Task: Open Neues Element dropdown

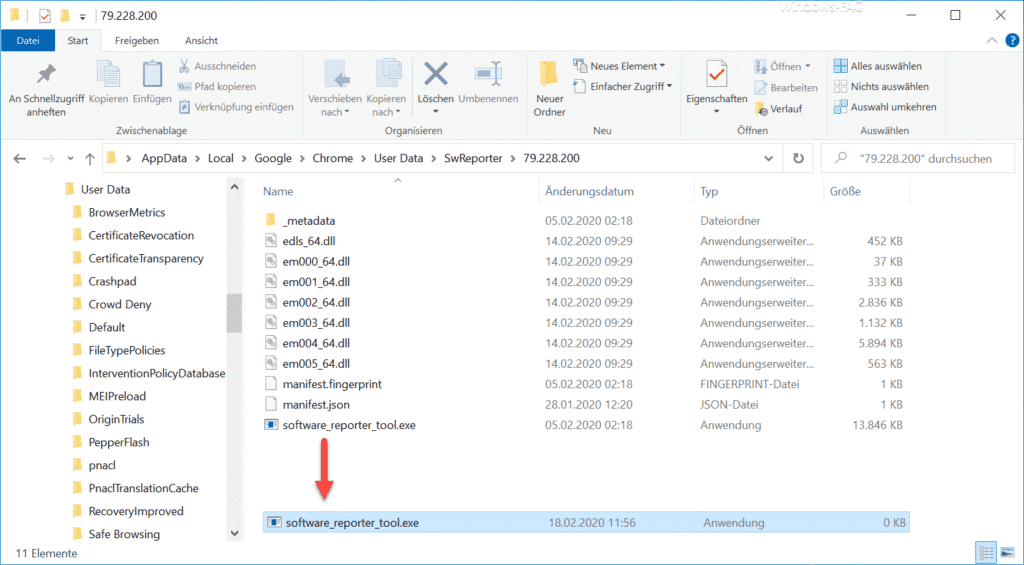Action: 619,66
